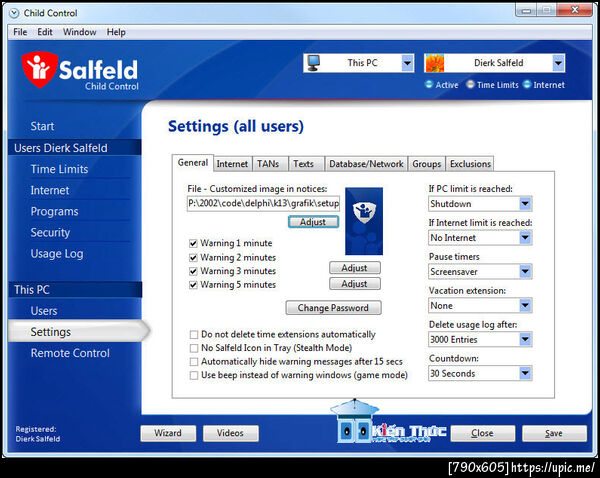
Task: Enable beep instead of warning windows
Action: pos(194,375)
